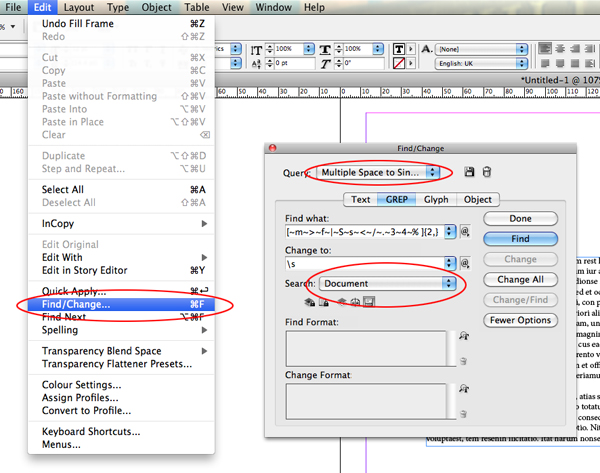Open the Search scope Document dropdown
The width and height of the screenshot is (600, 473).
388,284
